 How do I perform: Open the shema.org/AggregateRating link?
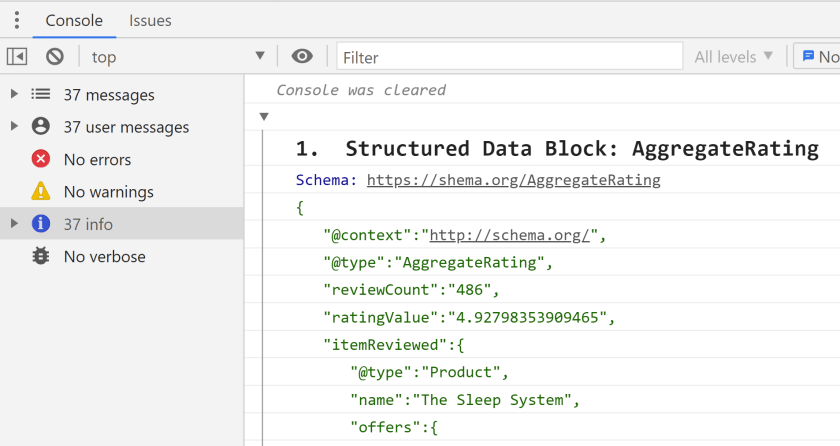(x=513, y=181)
